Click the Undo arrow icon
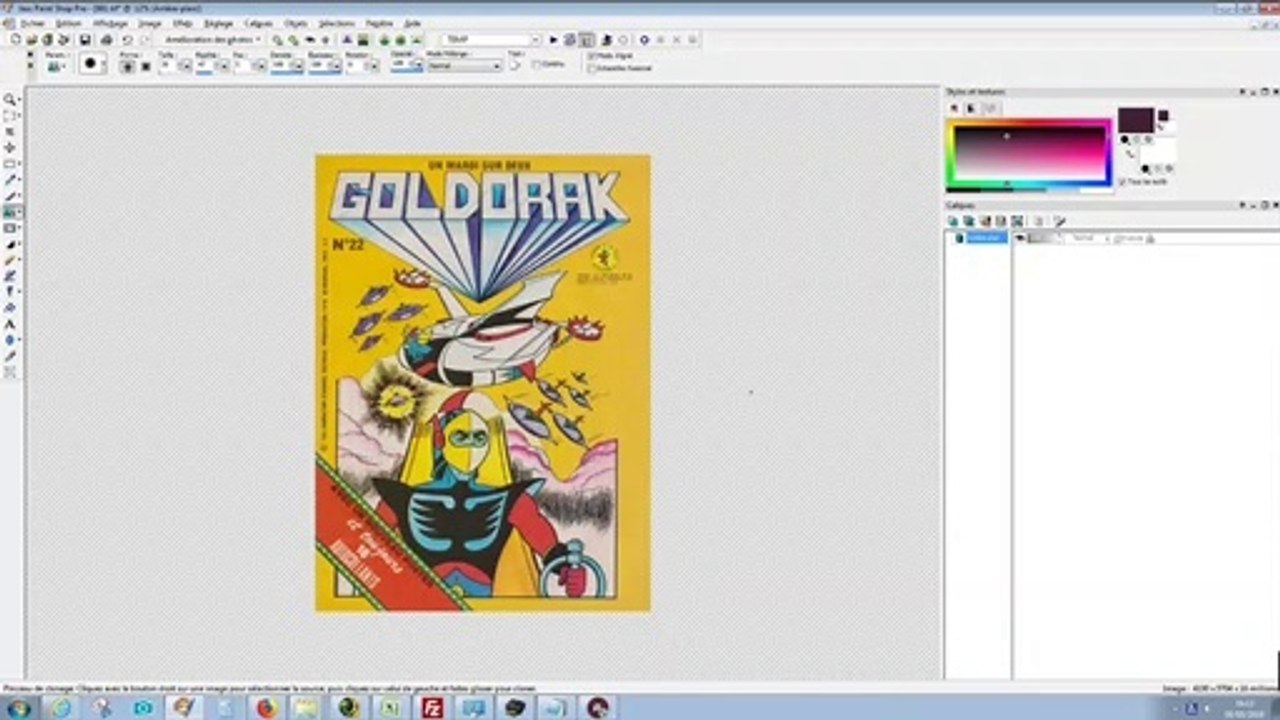This screenshot has width=1280, height=720. coord(127,39)
